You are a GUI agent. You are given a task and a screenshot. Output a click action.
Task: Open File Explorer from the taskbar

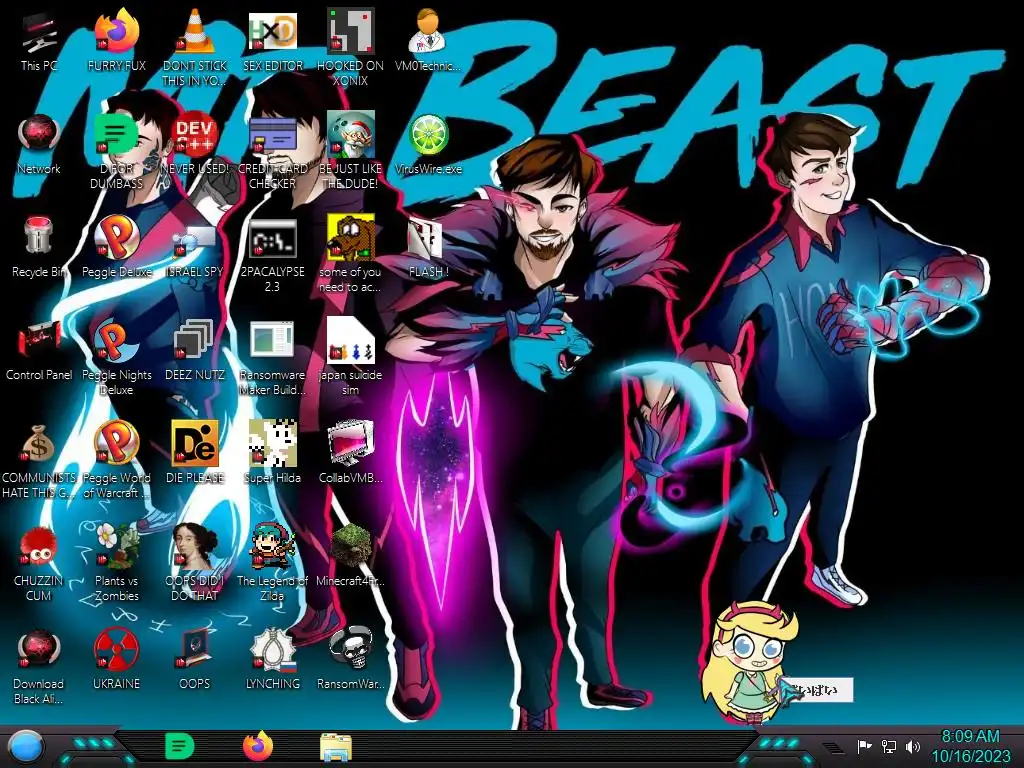(x=336, y=747)
